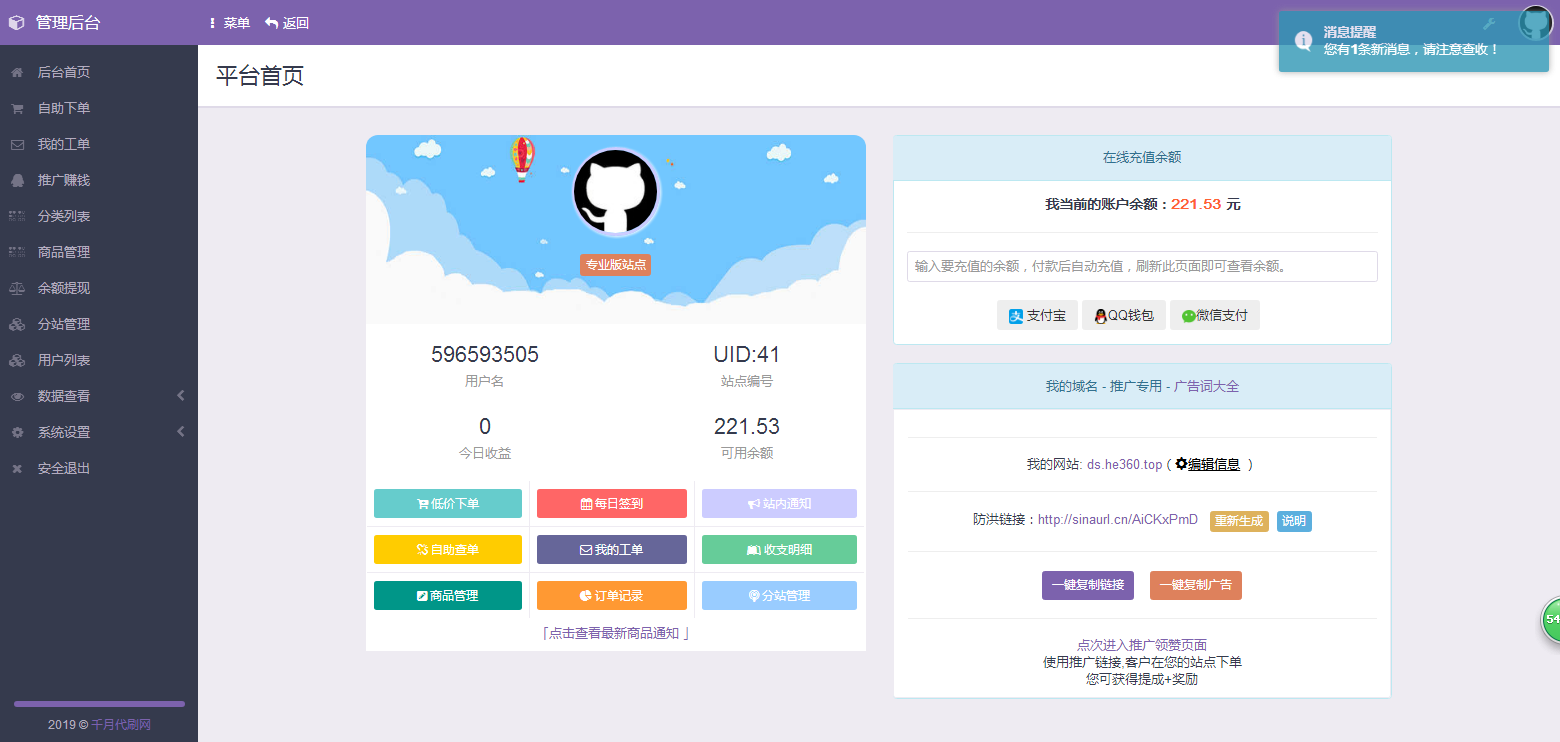This screenshot has width=1560, height=742.
Task: Click the info icon in the 消息提醒 notification
Action: [x=1303, y=41]
